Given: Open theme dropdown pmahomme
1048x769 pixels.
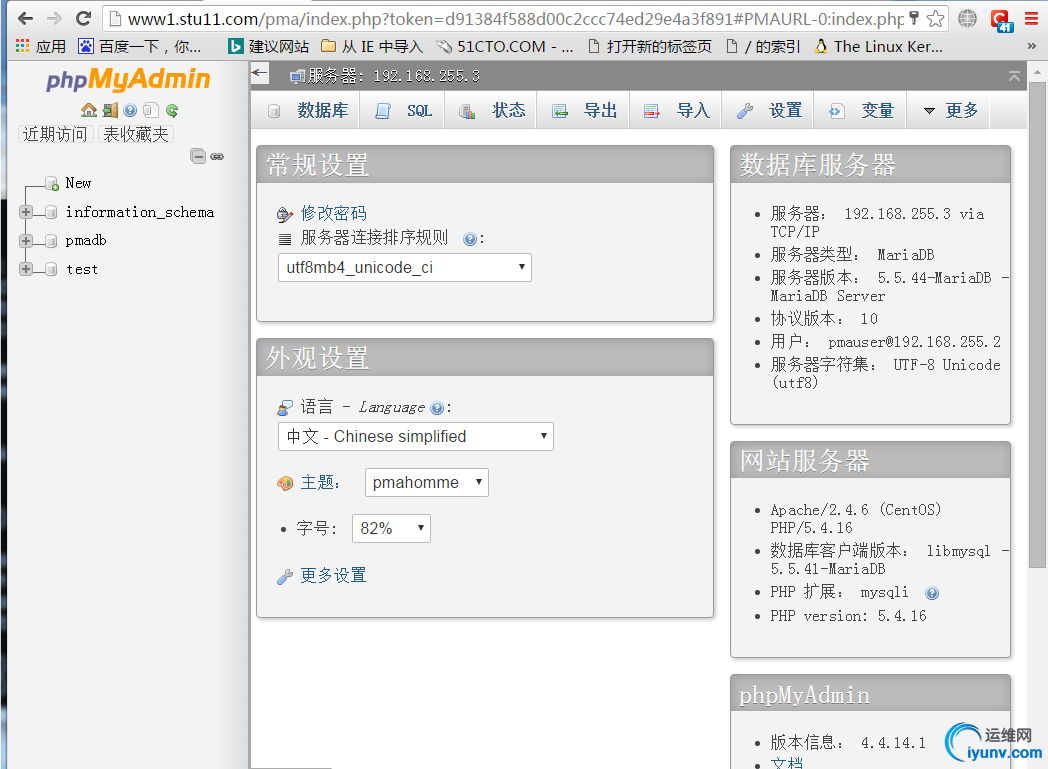Looking at the screenshot, I should pyautogui.click(x=426, y=482).
